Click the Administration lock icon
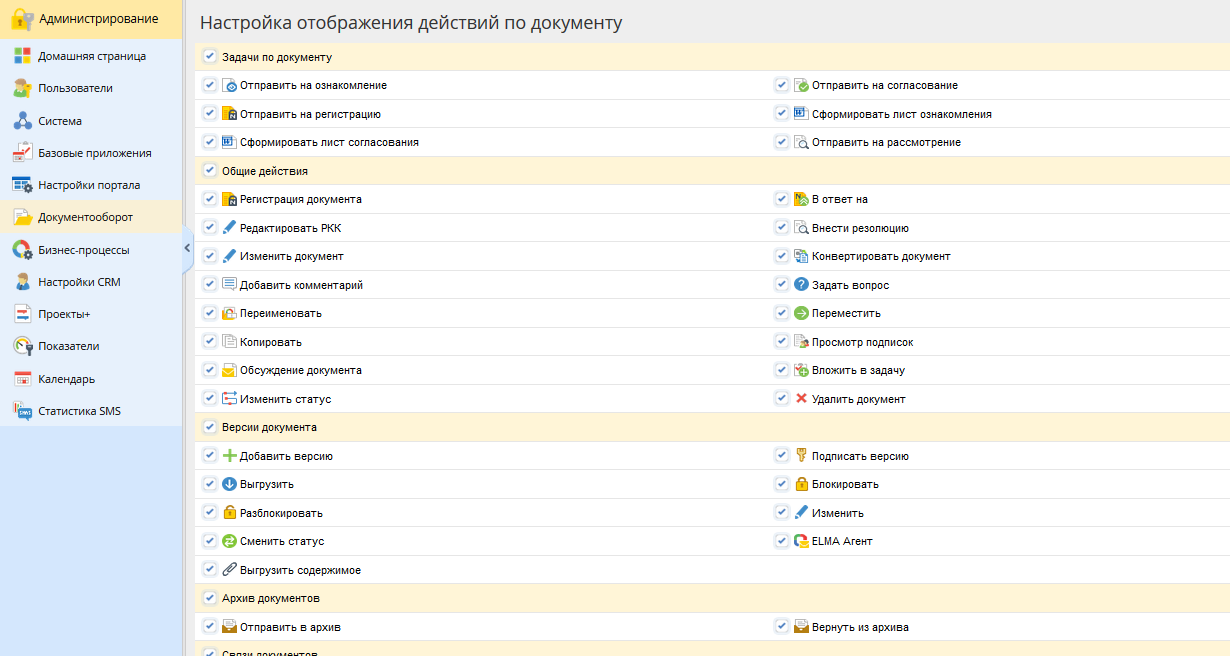This screenshot has height=656, width=1230. (x=22, y=19)
